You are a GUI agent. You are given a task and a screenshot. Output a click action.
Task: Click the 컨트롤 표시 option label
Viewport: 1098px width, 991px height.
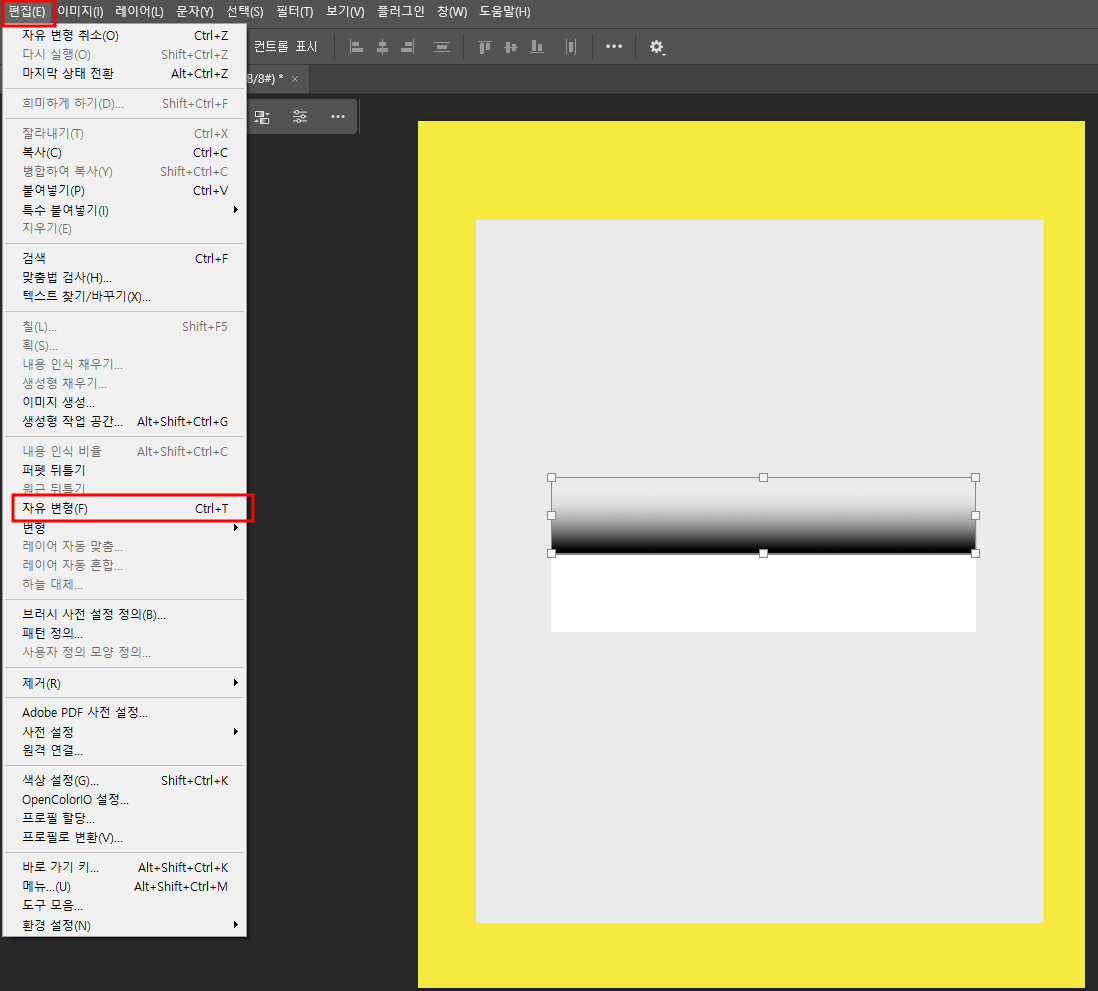pyautogui.click(x=286, y=46)
